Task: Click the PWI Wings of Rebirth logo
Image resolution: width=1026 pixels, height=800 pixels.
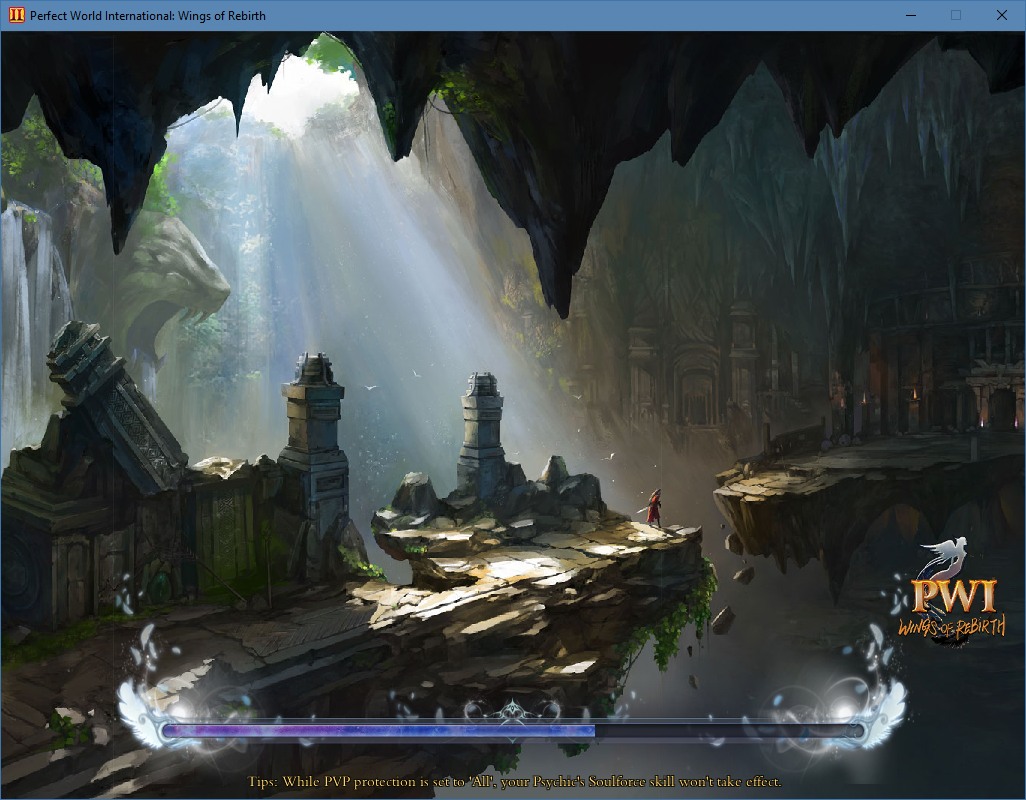Action: (x=949, y=593)
